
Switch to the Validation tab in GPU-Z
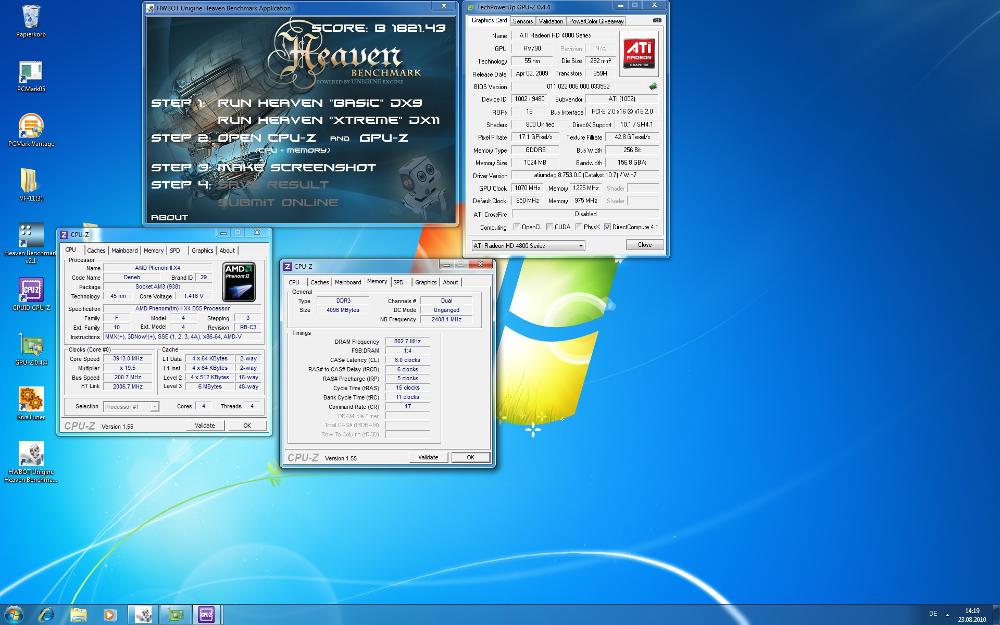point(550,21)
